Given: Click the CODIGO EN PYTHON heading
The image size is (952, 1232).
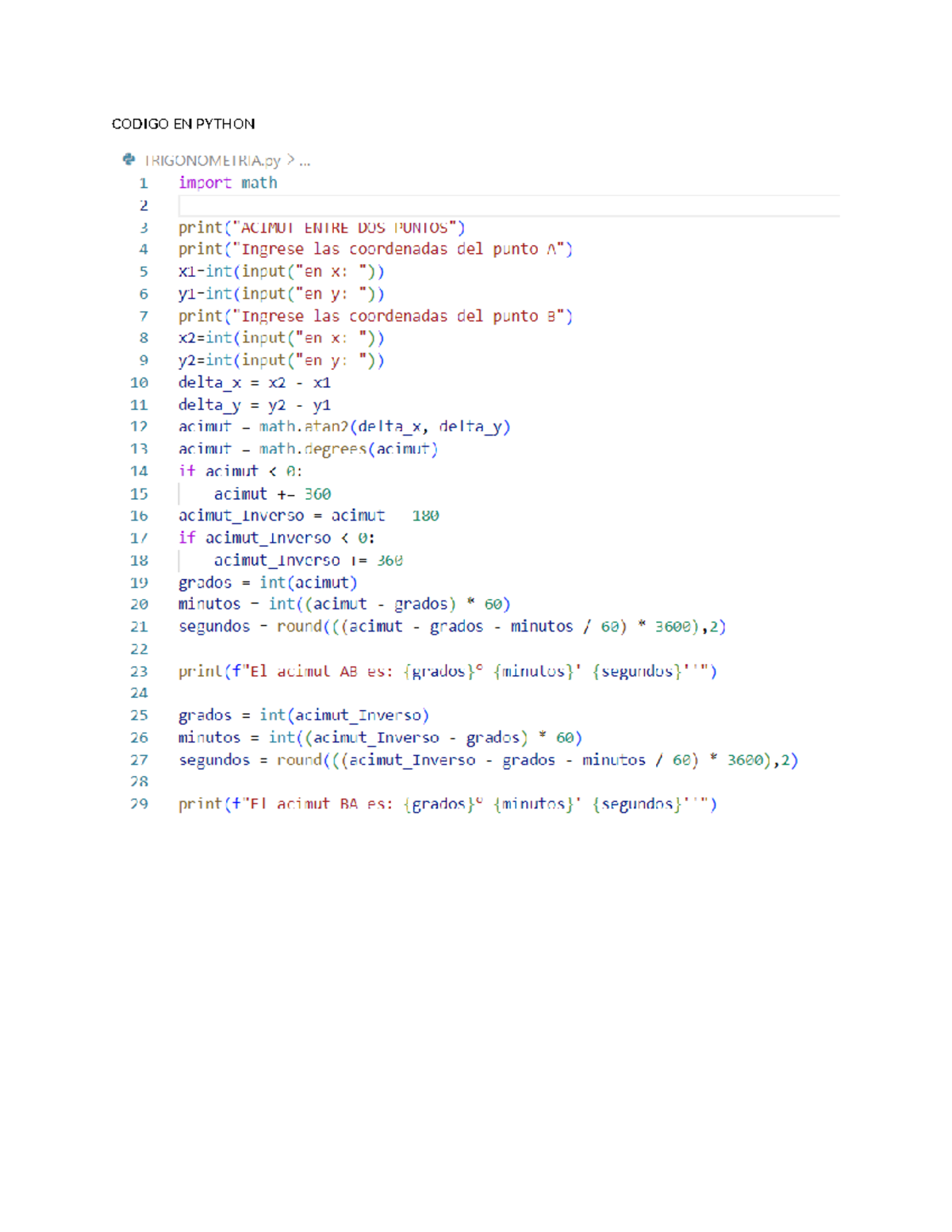Looking at the screenshot, I should [x=183, y=124].
